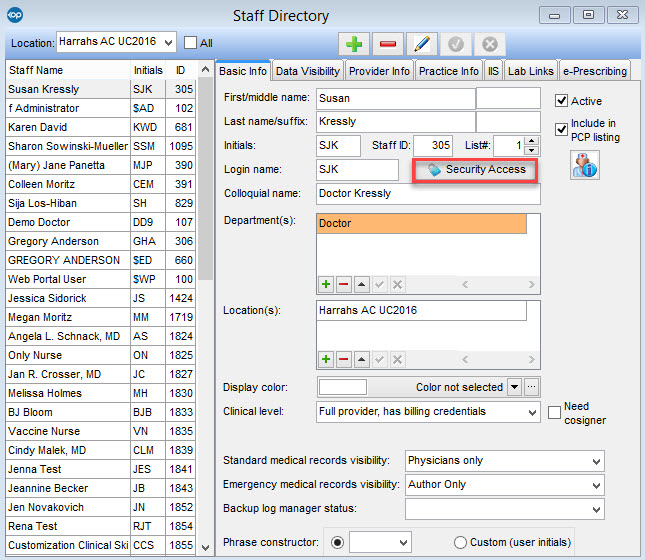Select Jessica Sidorick in staff list
Viewport: 645px width, 560px height.
(101, 298)
